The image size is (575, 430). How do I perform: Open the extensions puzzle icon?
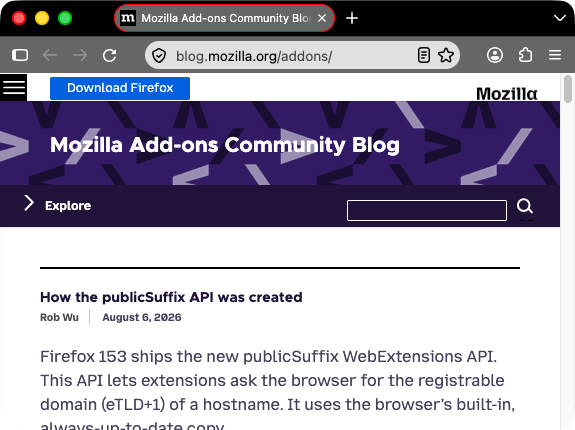[x=525, y=55]
